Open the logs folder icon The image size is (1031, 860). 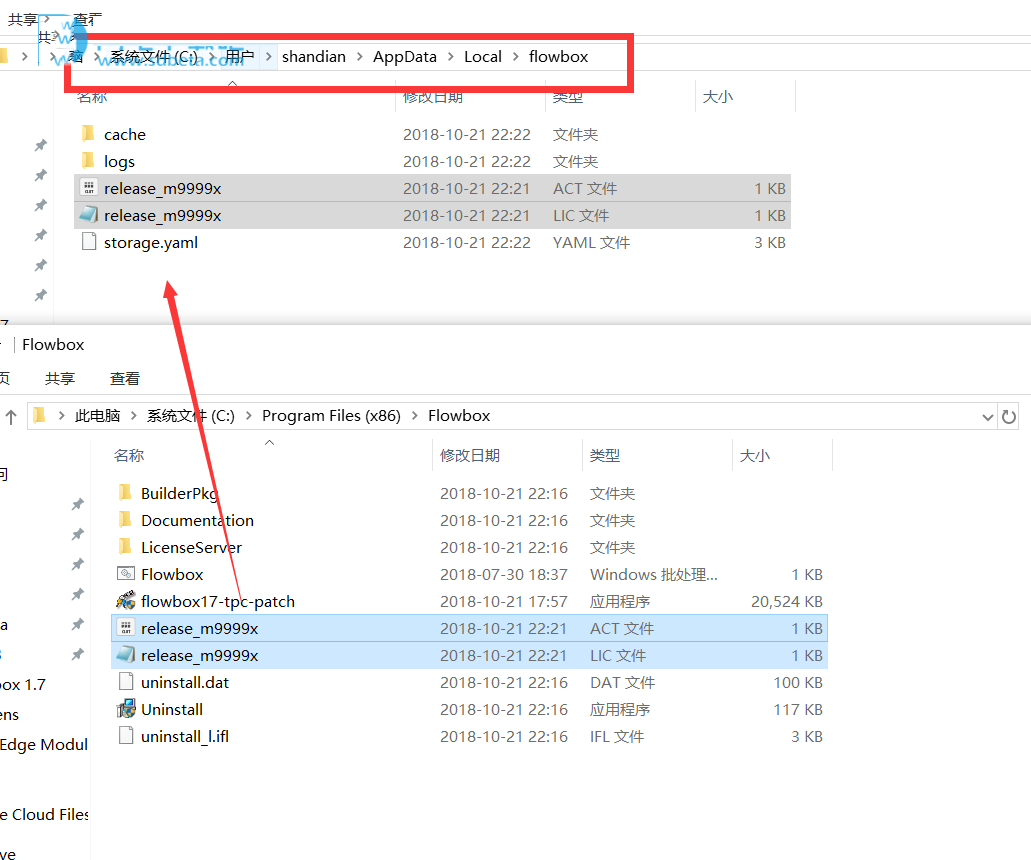click(88, 161)
